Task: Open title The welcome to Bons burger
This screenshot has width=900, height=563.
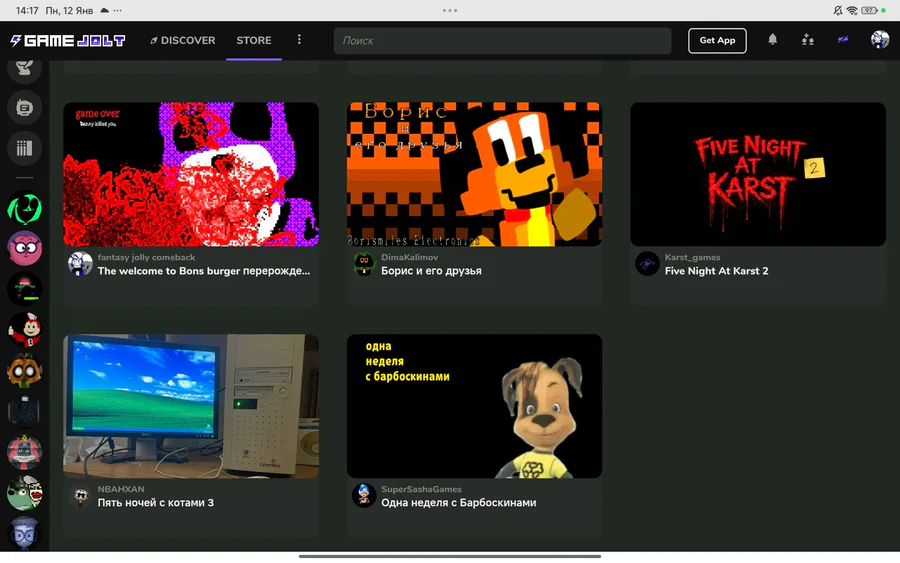Action: click(x=204, y=271)
